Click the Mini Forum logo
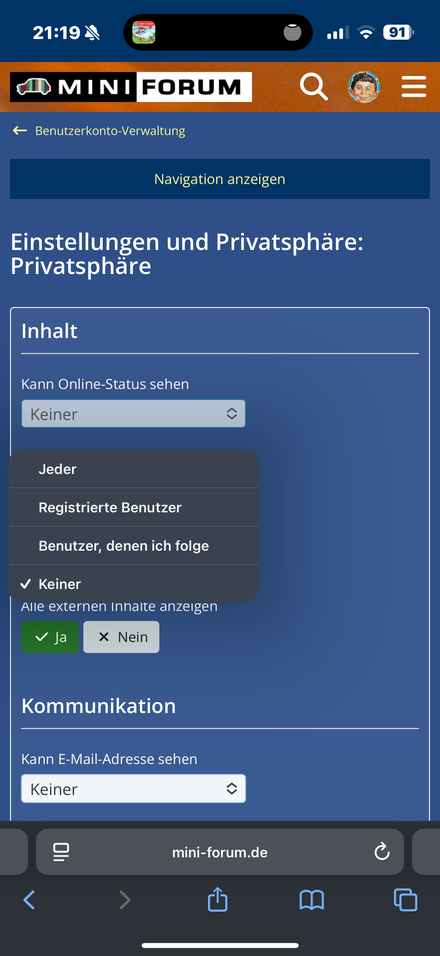Image resolution: width=440 pixels, height=956 pixels. 131,87
